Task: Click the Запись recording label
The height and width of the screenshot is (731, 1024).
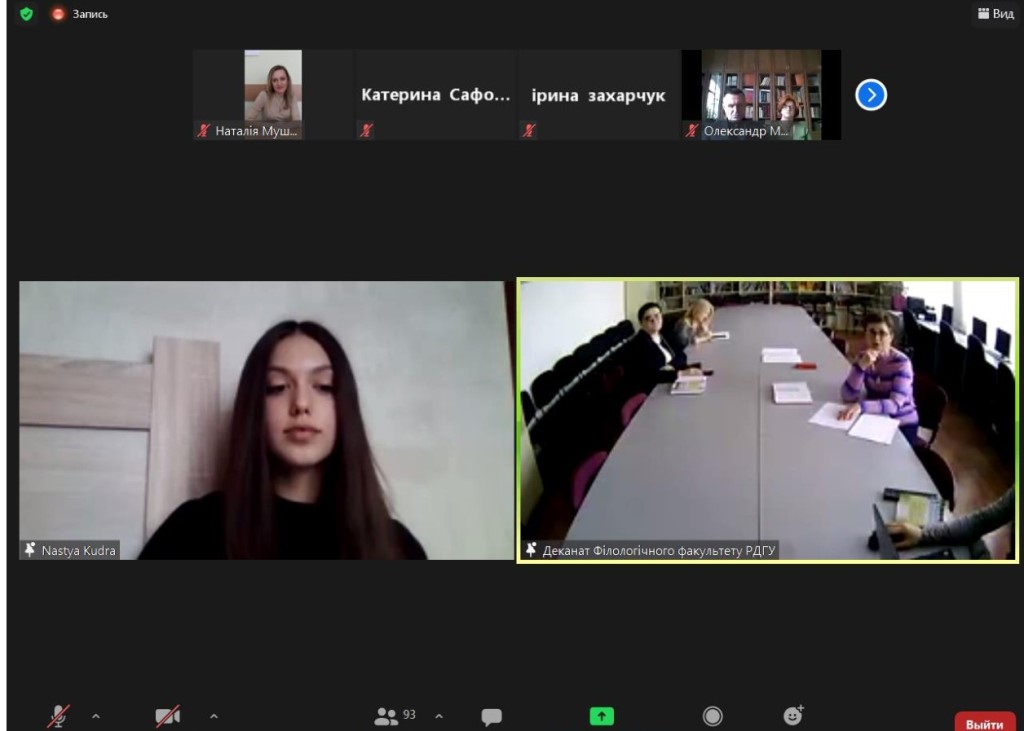Action: tap(90, 14)
